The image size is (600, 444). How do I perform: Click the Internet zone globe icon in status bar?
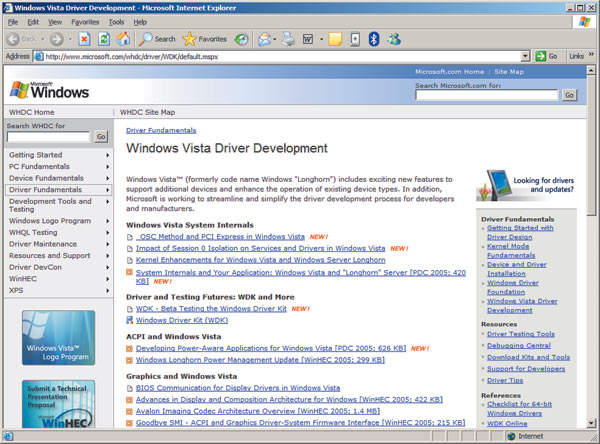click(x=511, y=436)
